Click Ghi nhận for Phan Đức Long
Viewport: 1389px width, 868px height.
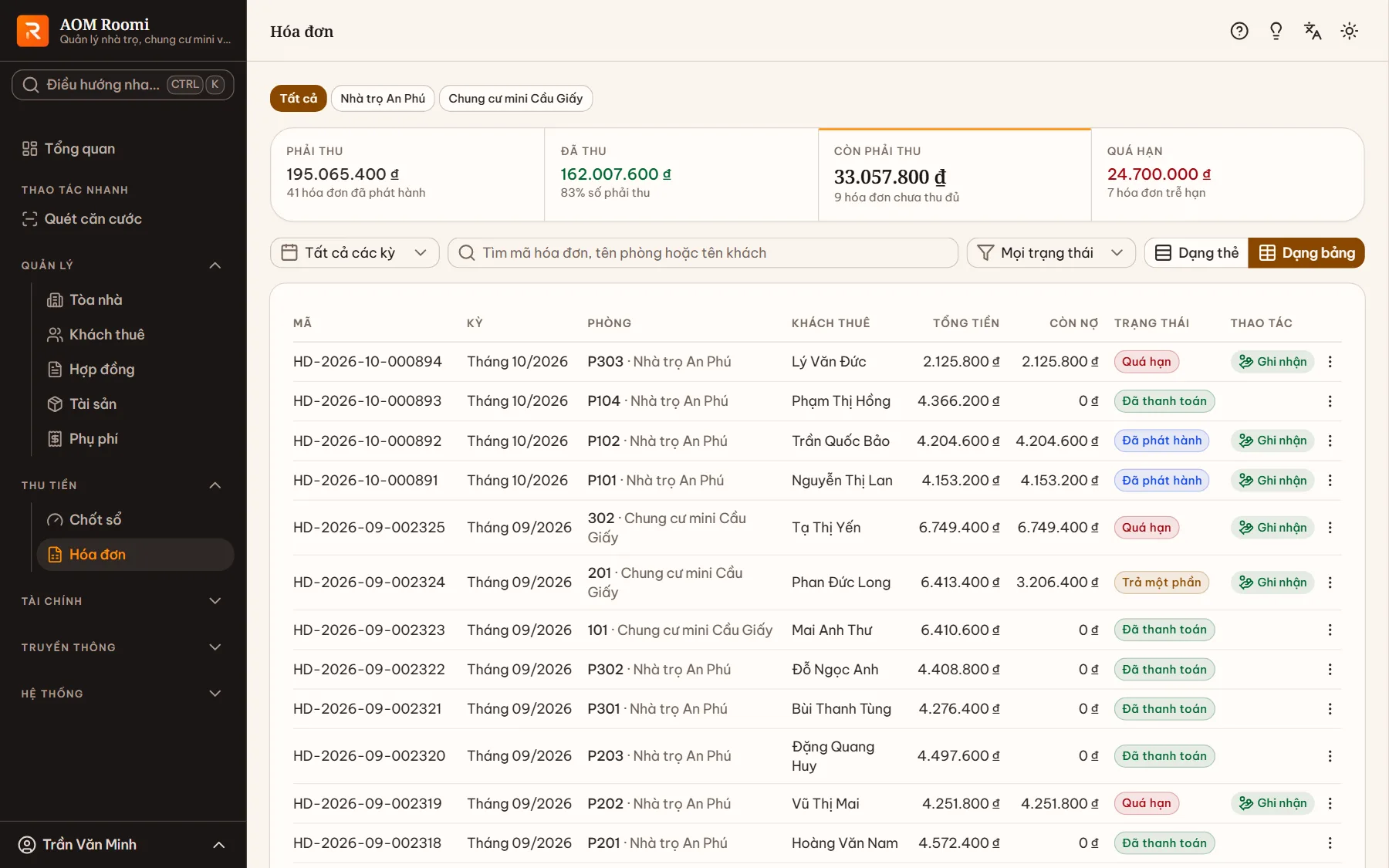click(1272, 583)
